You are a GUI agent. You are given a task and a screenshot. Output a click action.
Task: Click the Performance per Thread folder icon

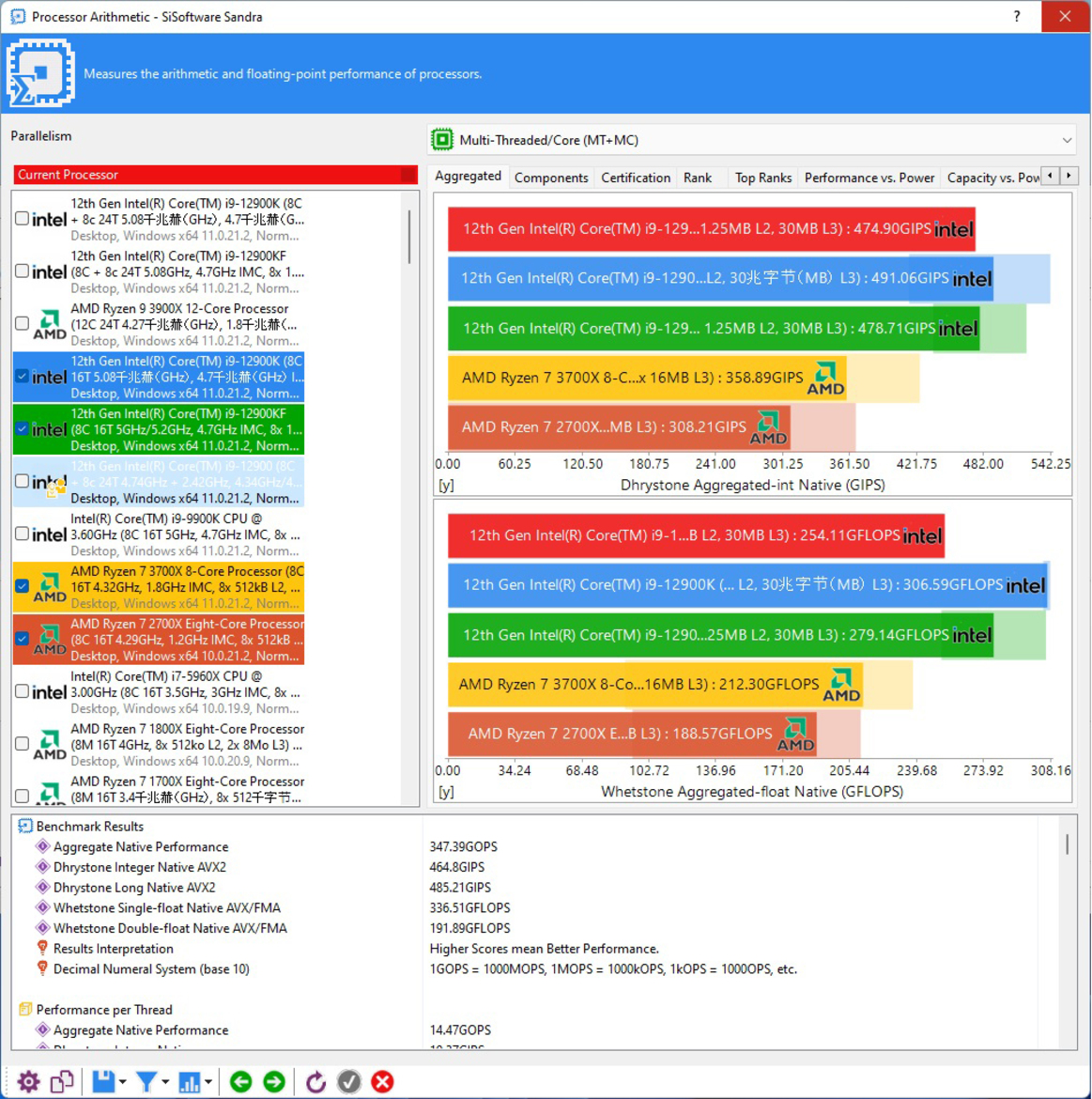pyautogui.click(x=25, y=1009)
